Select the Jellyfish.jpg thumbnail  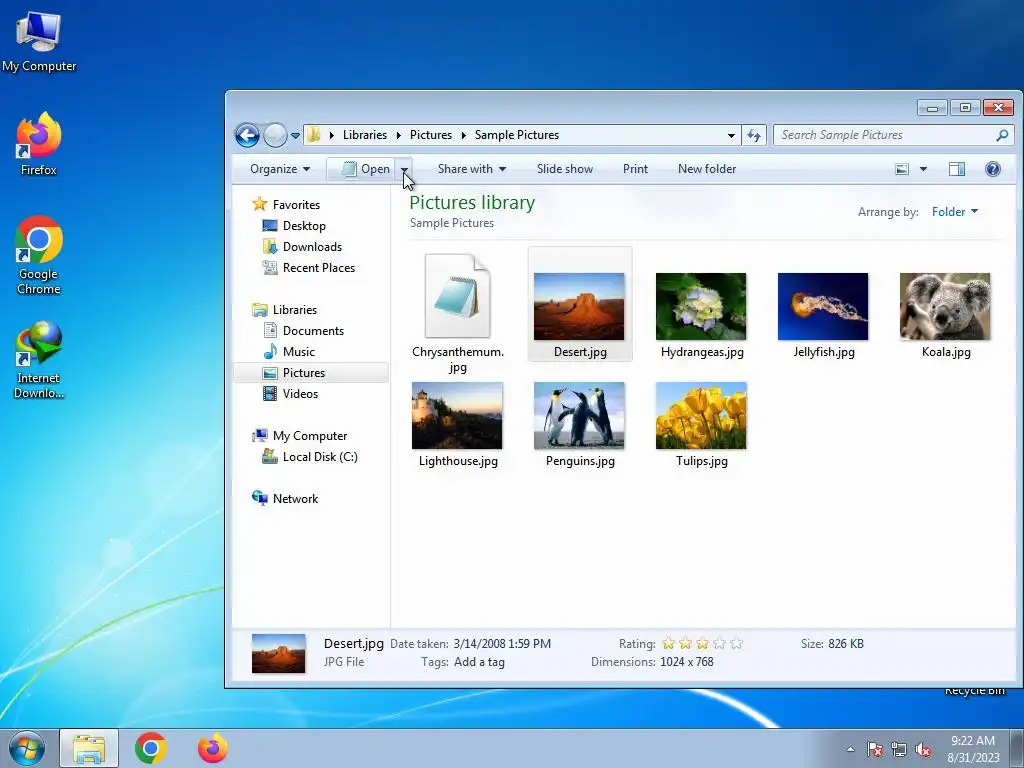[x=823, y=306]
